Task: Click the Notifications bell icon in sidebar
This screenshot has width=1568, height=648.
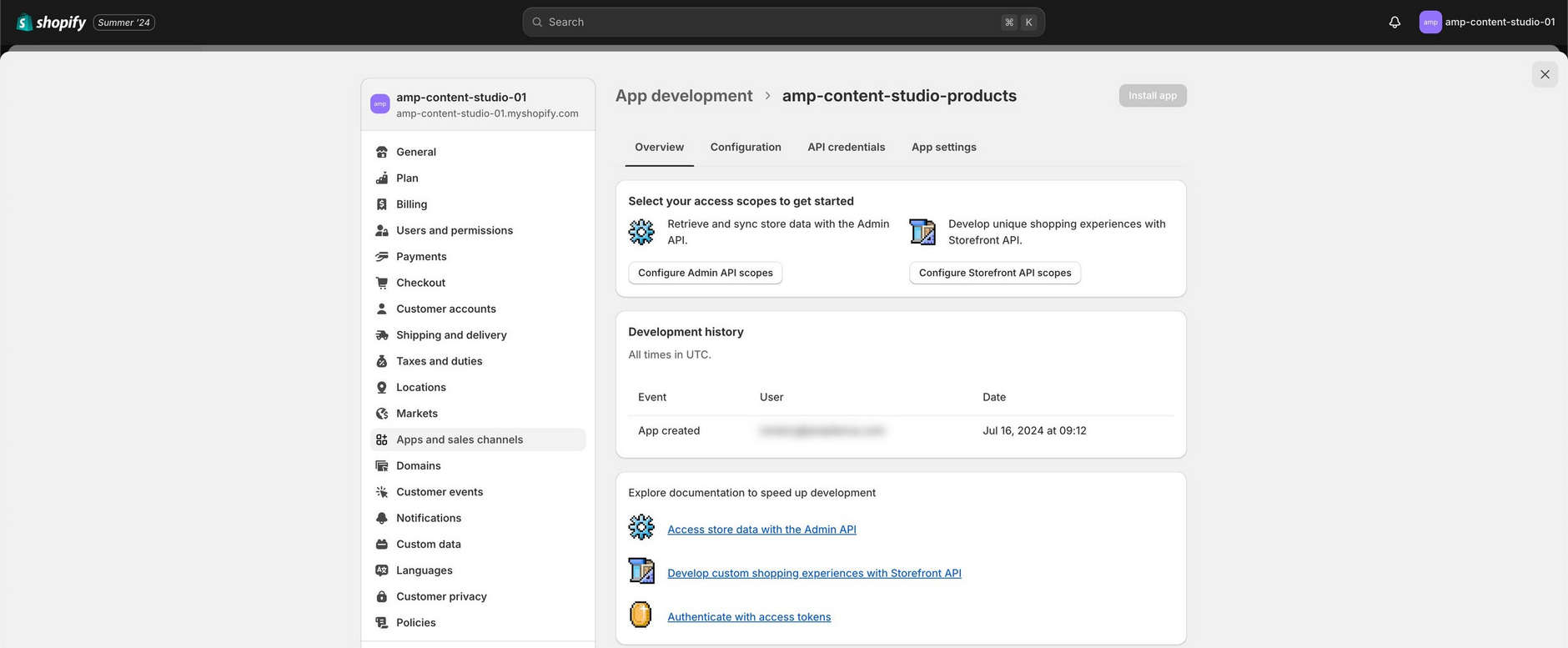Action: coord(382,518)
